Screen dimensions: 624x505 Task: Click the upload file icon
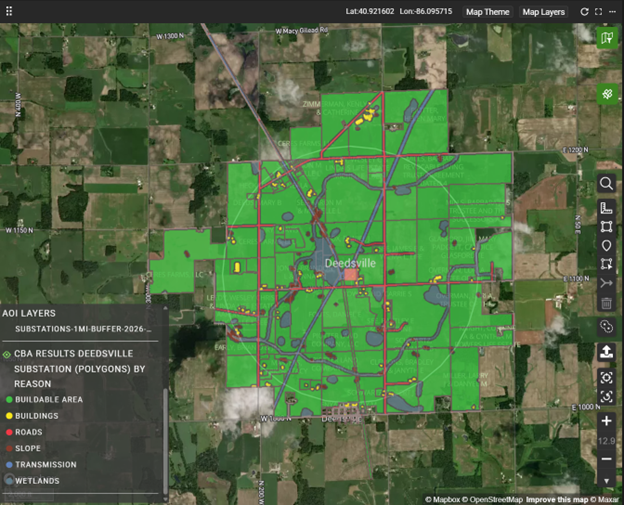[606, 352]
